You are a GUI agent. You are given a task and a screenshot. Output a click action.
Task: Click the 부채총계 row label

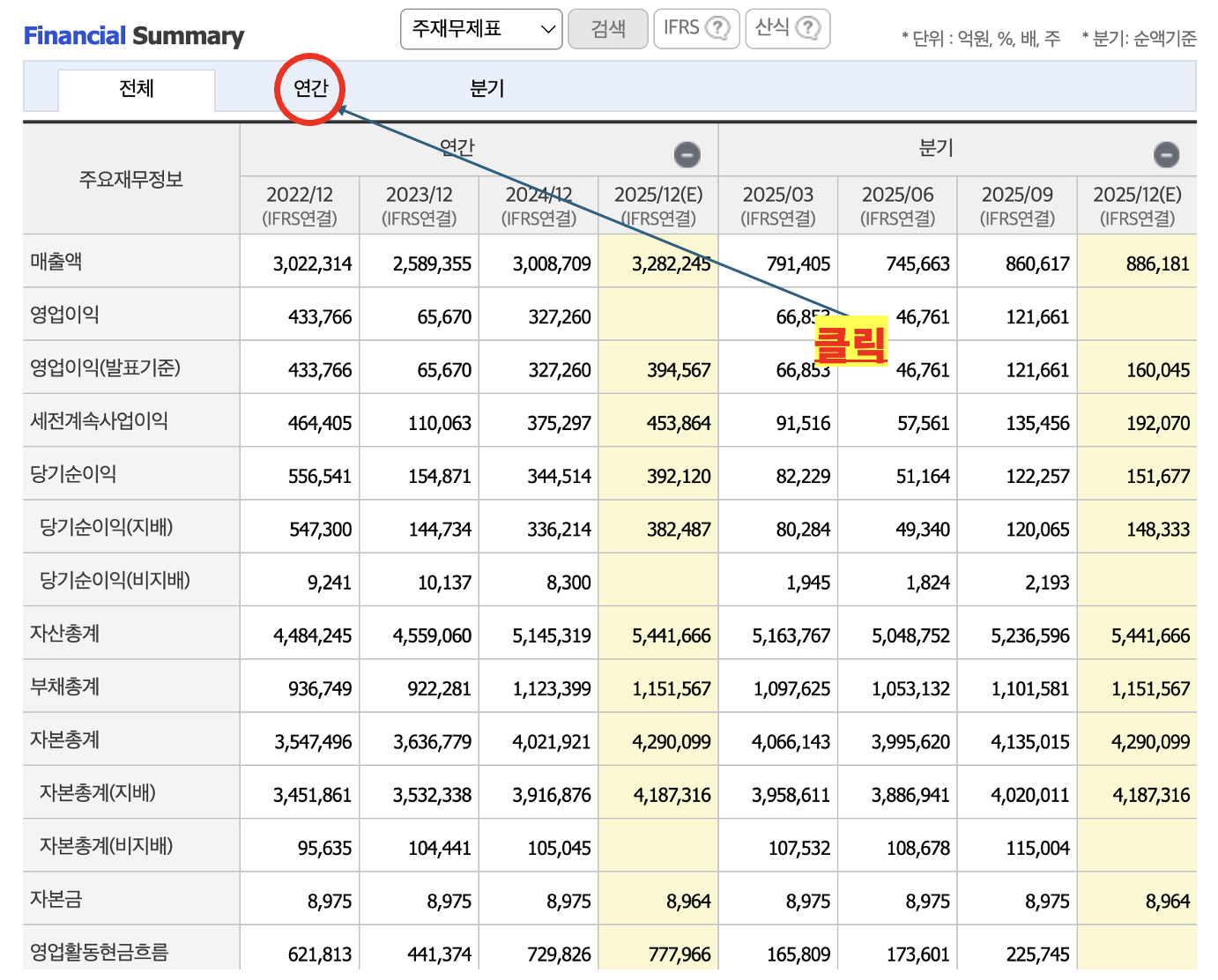coord(64,687)
